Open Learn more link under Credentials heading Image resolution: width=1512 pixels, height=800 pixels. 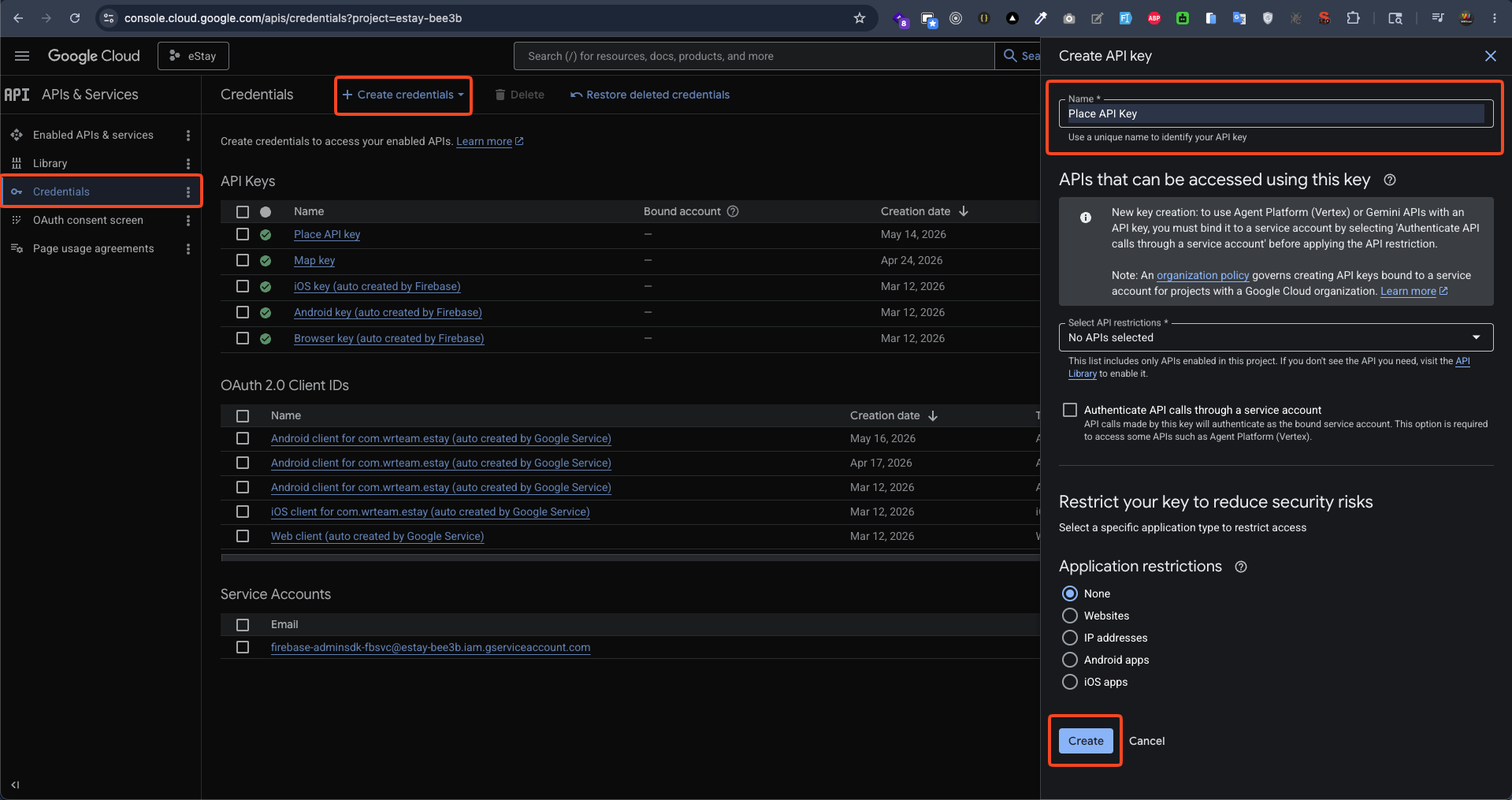tap(489, 141)
